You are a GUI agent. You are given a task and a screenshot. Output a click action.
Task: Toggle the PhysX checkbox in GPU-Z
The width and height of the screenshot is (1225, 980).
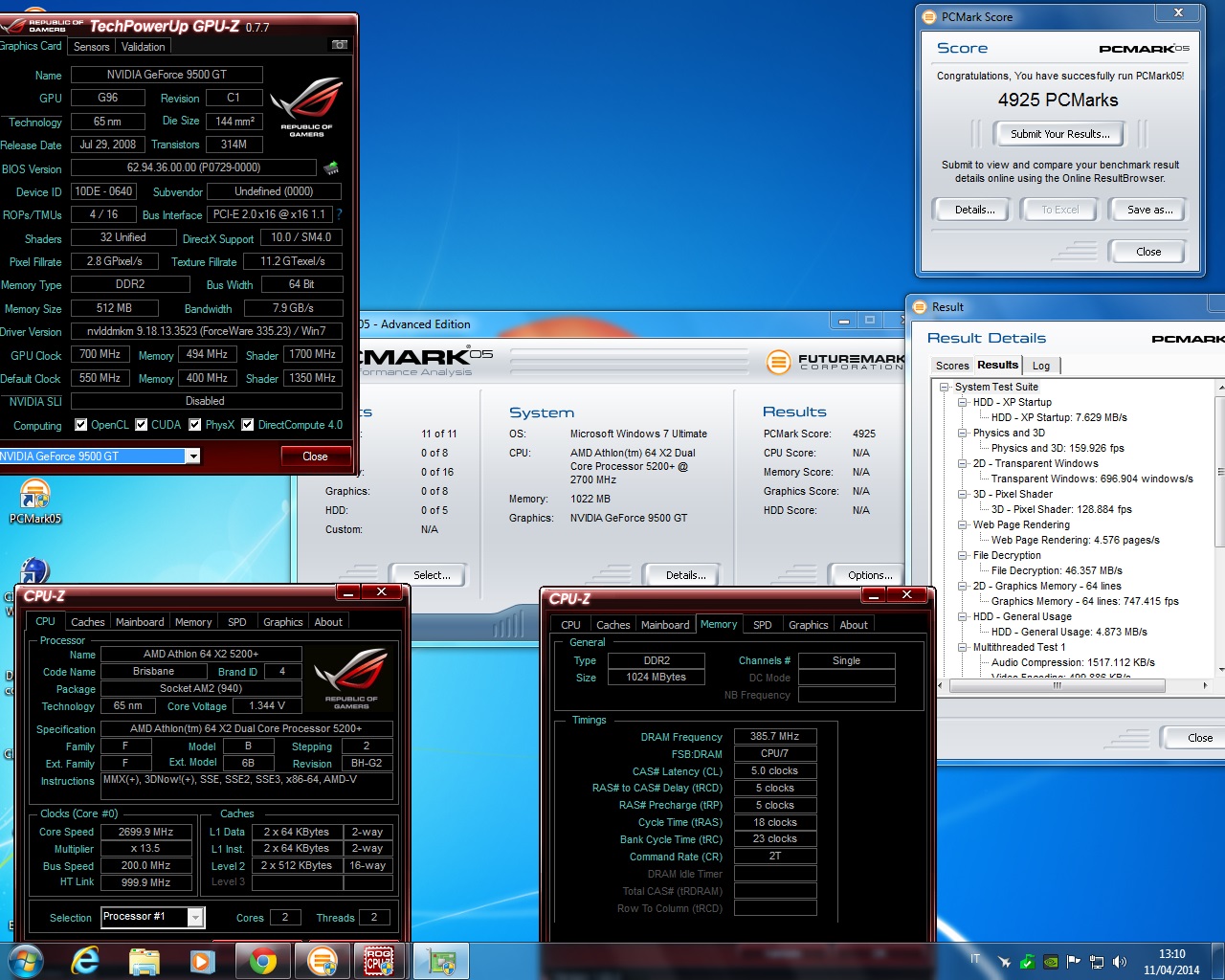pyautogui.click(x=195, y=425)
